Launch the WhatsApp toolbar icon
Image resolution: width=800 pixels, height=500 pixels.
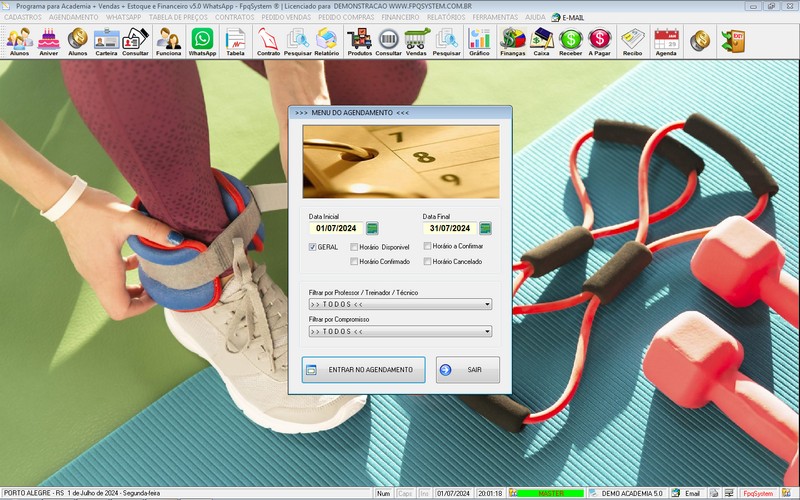203,41
